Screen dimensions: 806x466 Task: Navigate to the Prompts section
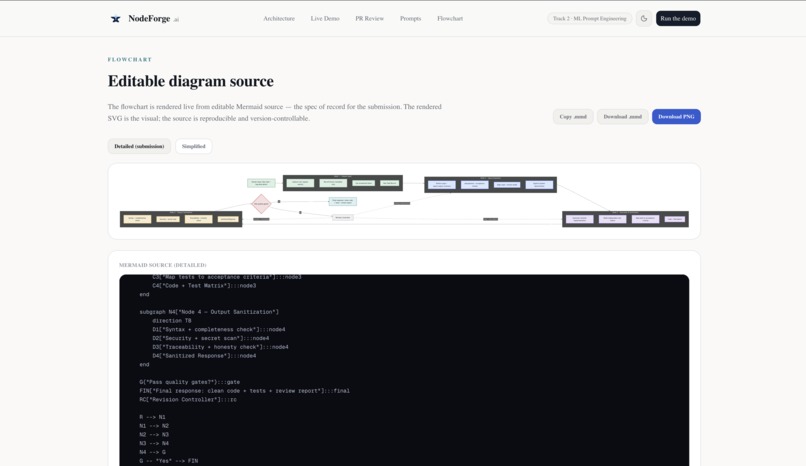click(410, 18)
